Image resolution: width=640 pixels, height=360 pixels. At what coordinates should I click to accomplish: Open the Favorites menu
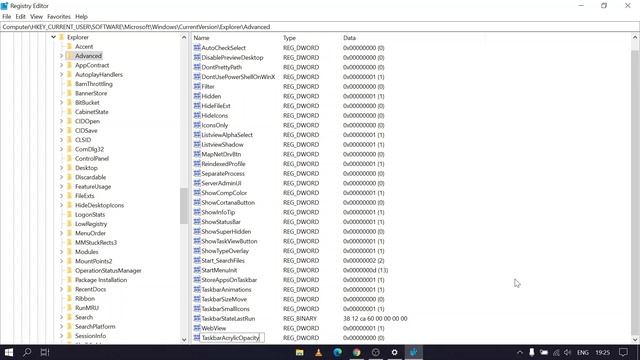click(x=59, y=17)
